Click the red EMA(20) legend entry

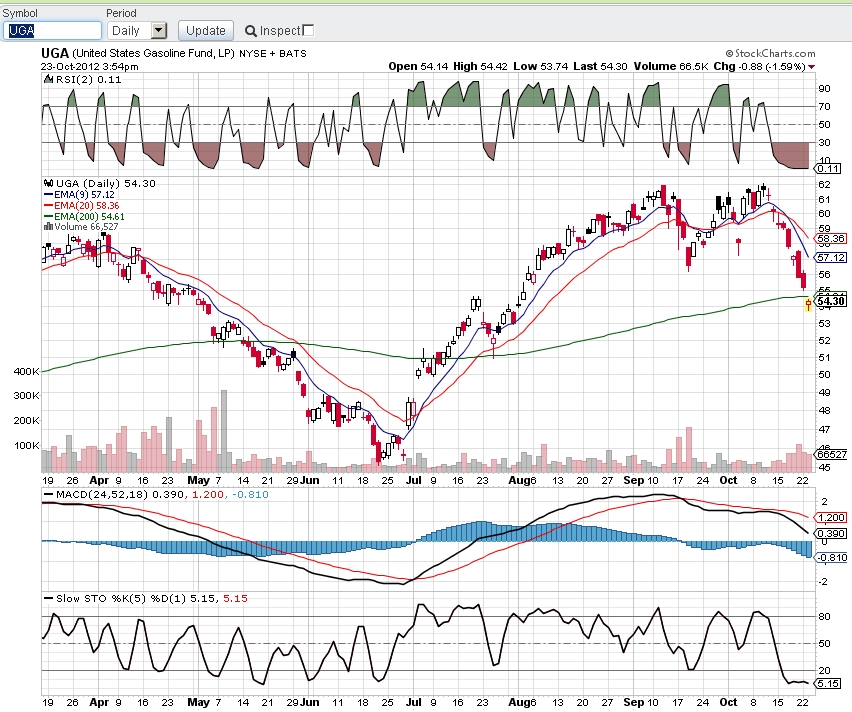coord(82,205)
